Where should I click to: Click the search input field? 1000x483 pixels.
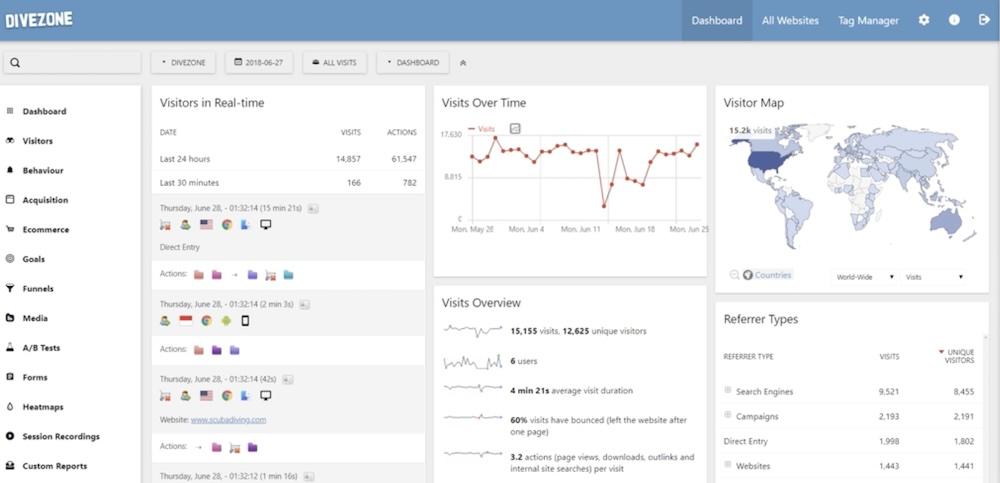click(72, 62)
